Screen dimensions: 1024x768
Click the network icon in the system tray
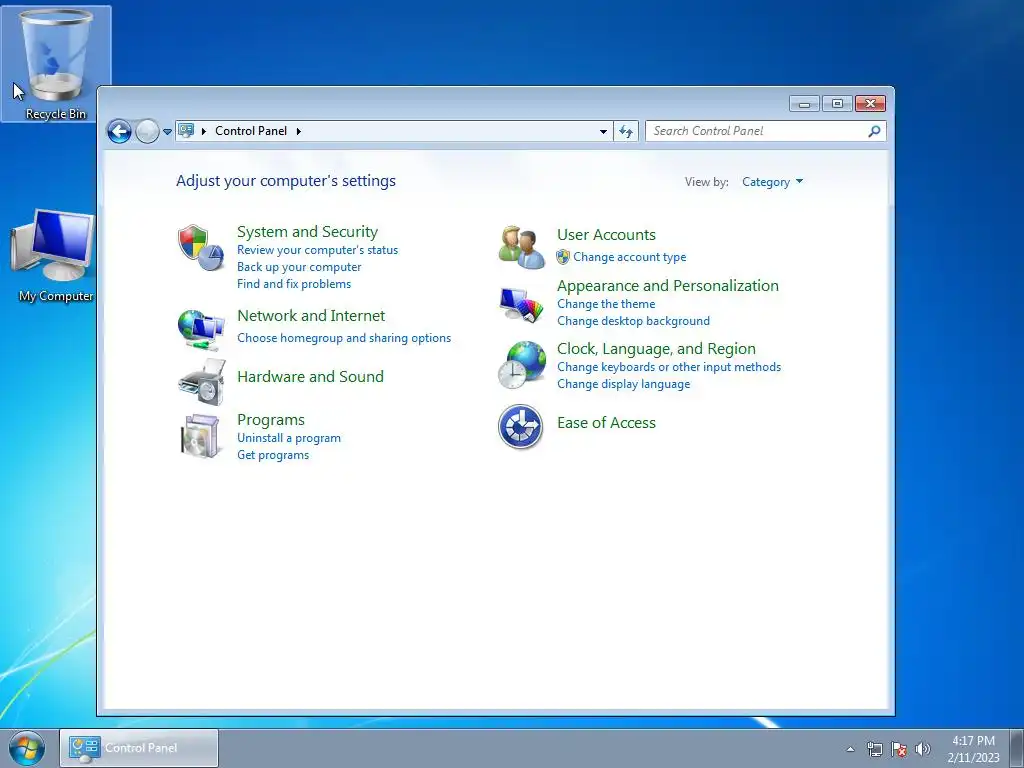874,749
